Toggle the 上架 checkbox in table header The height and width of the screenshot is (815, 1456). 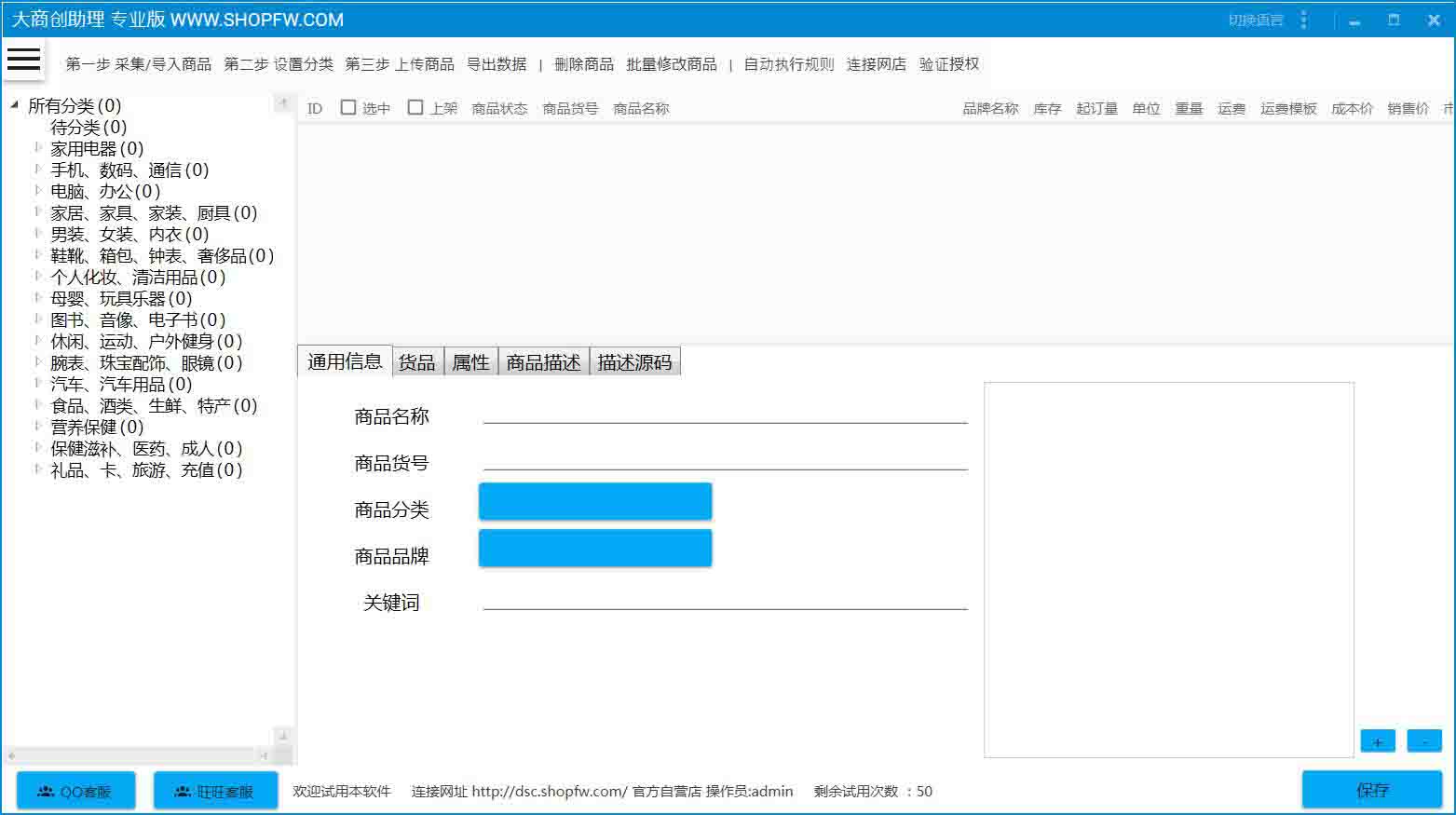click(415, 108)
